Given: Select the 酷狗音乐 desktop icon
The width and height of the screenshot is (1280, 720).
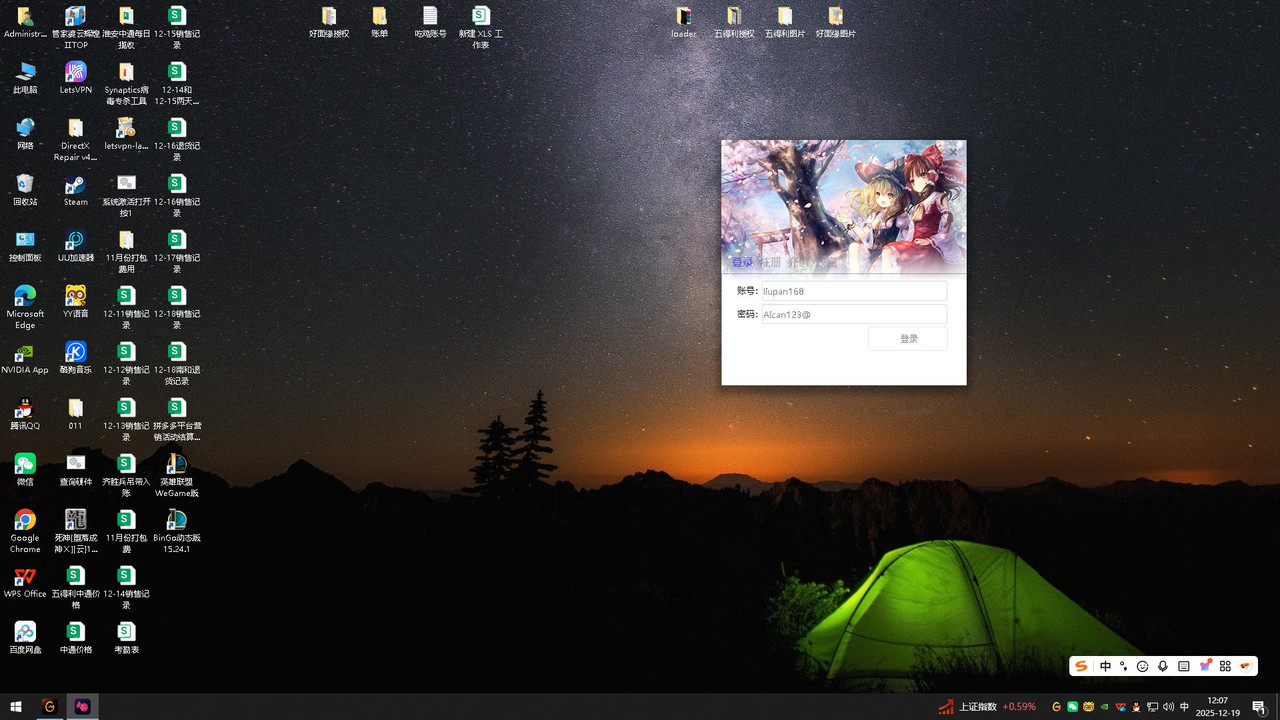Looking at the screenshot, I should pos(75,358).
